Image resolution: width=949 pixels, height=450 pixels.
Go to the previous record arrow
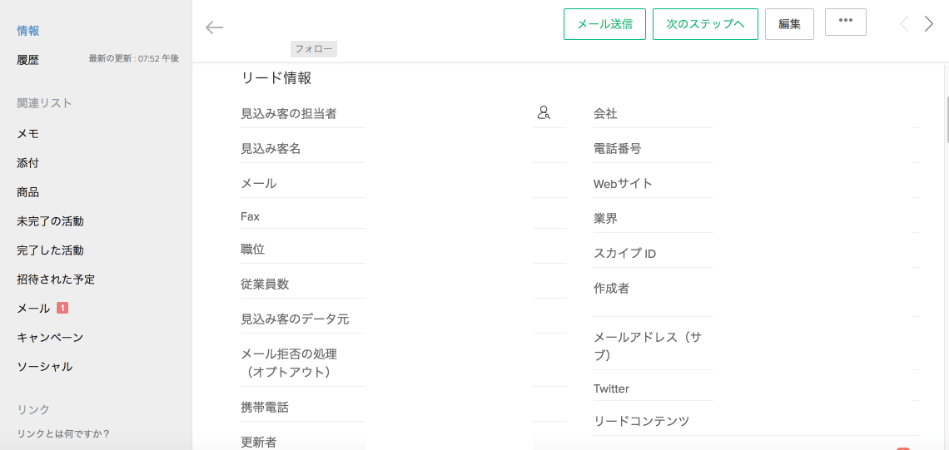pos(904,24)
